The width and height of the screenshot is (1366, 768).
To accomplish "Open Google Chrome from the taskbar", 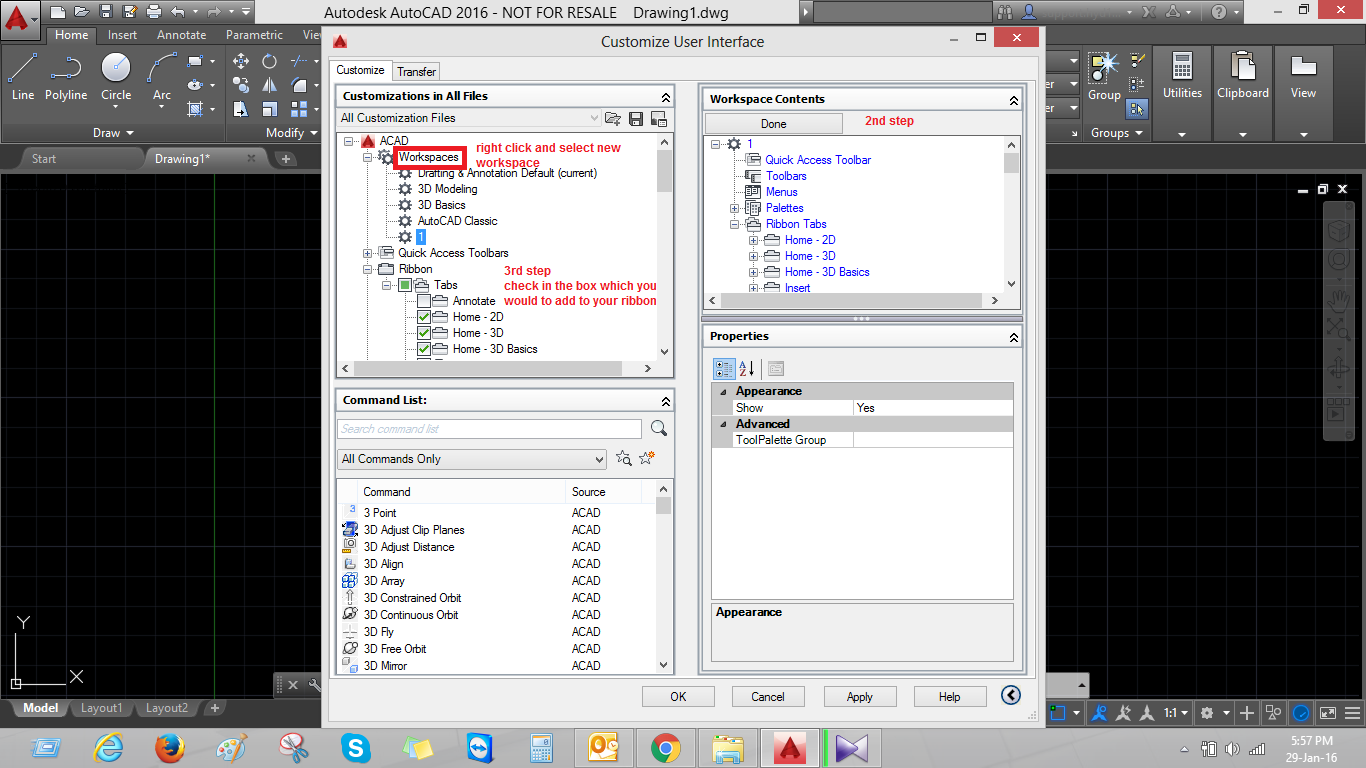I will coord(666,747).
